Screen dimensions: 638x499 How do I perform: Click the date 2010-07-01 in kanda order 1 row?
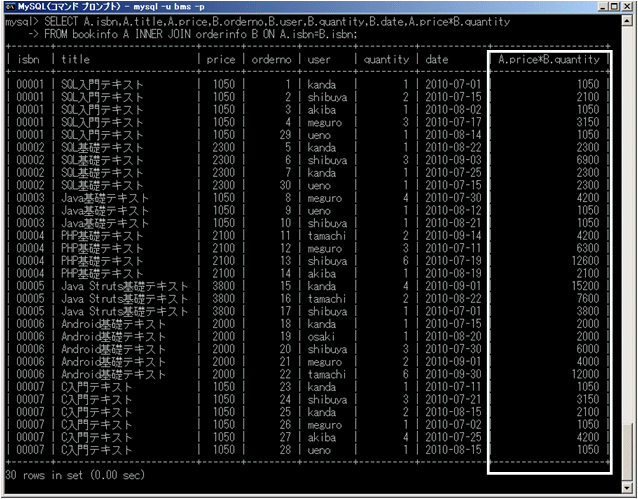click(x=453, y=85)
